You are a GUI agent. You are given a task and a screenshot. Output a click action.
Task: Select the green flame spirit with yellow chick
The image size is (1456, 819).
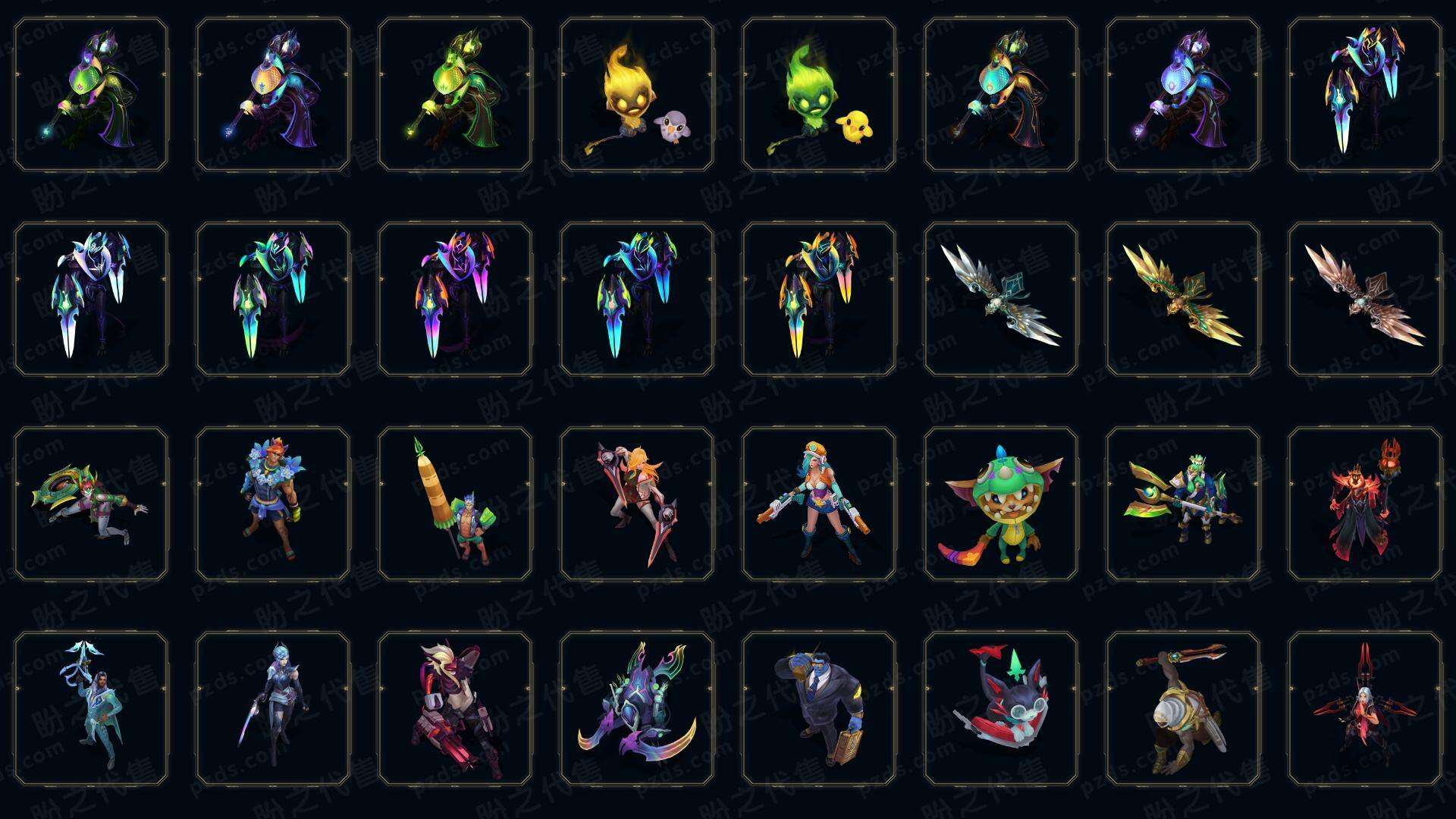click(819, 95)
